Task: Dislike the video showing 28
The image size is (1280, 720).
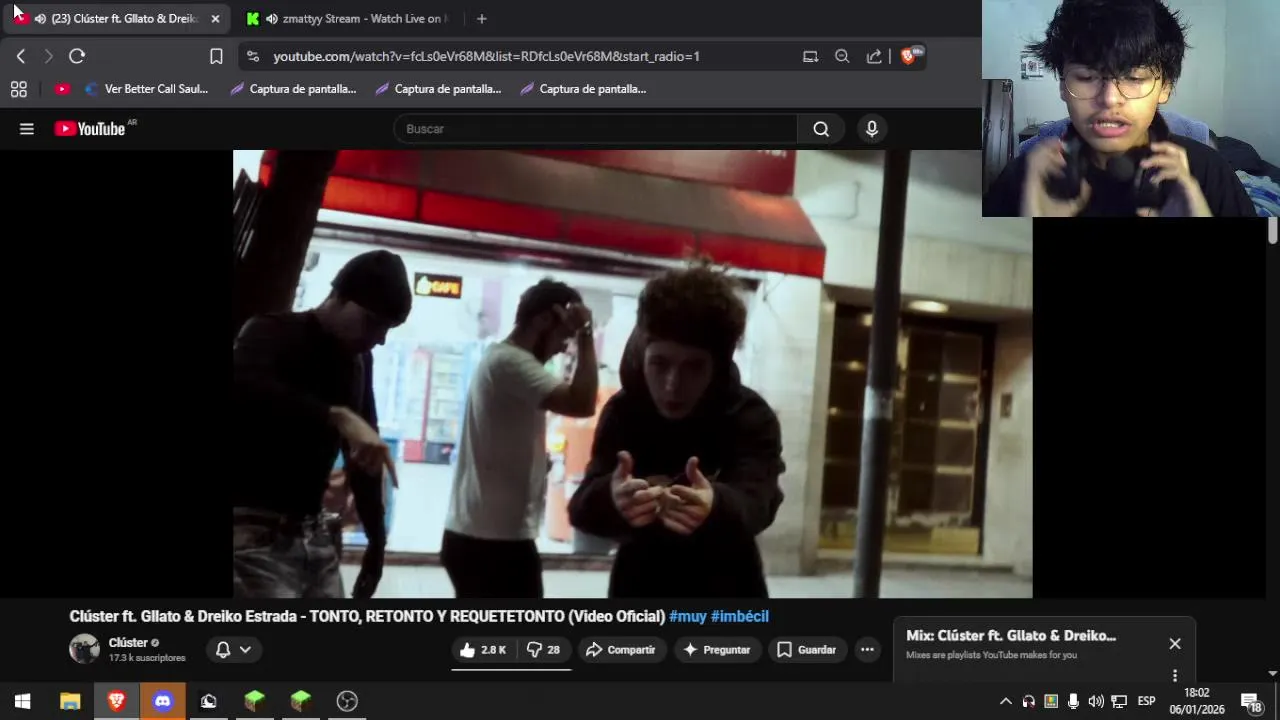Action: click(544, 650)
